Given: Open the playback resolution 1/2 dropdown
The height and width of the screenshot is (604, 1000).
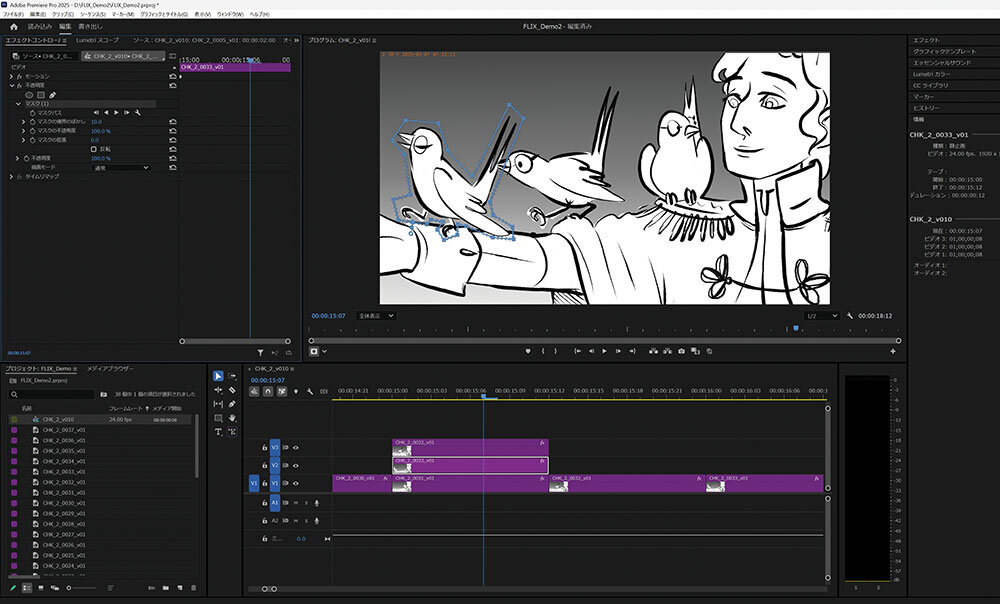Looking at the screenshot, I should click(821, 316).
